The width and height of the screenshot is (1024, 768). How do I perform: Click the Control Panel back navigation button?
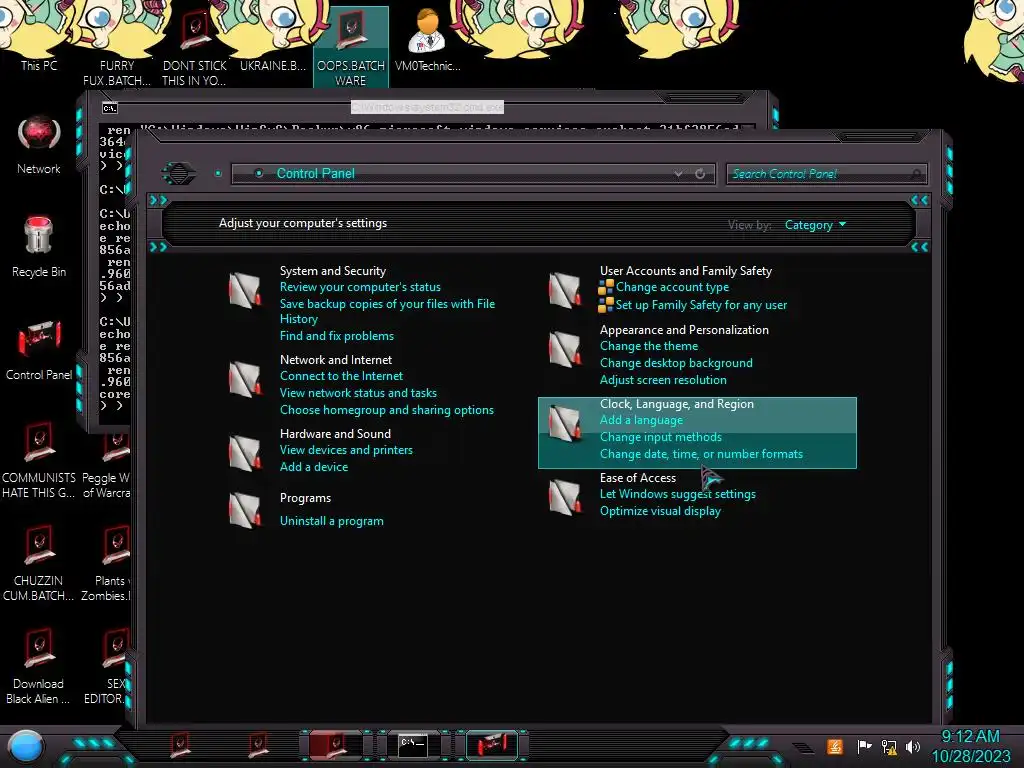(178, 173)
